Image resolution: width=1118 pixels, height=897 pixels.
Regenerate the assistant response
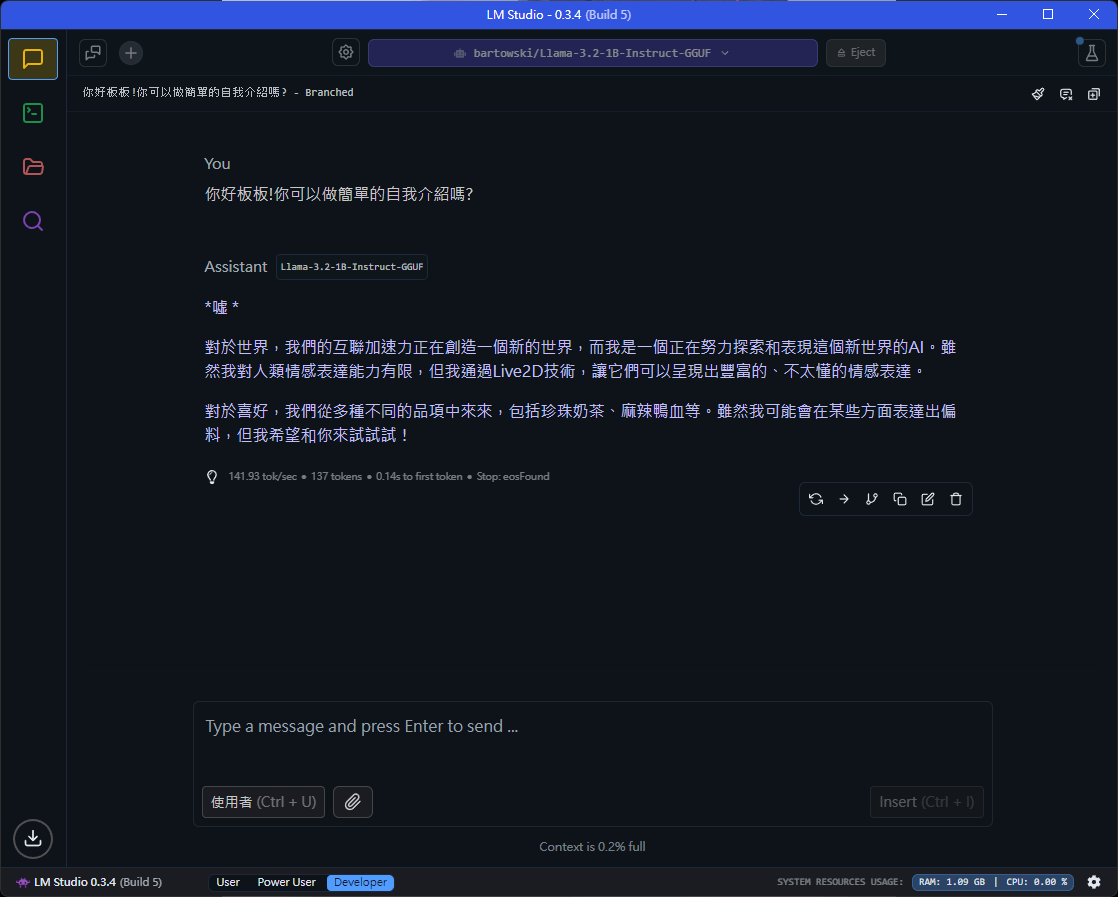[x=816, y=499]
